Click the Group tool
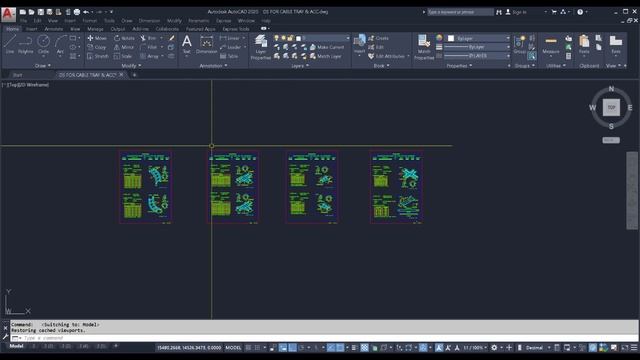 pos(520,44)
